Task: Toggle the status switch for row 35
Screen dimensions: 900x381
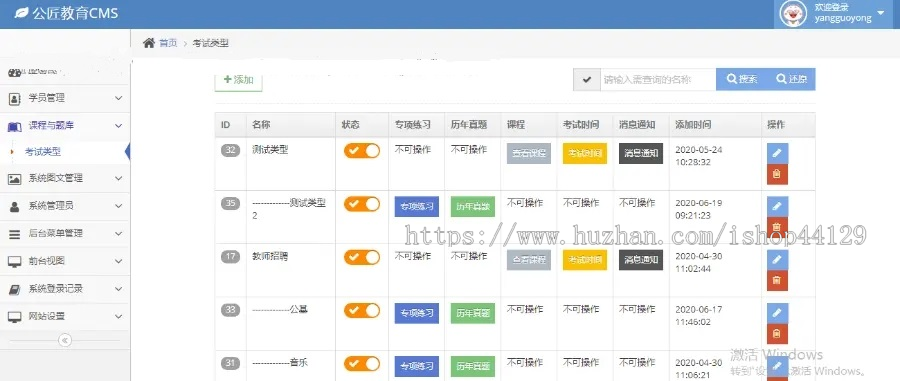Action: coord(362,204)
